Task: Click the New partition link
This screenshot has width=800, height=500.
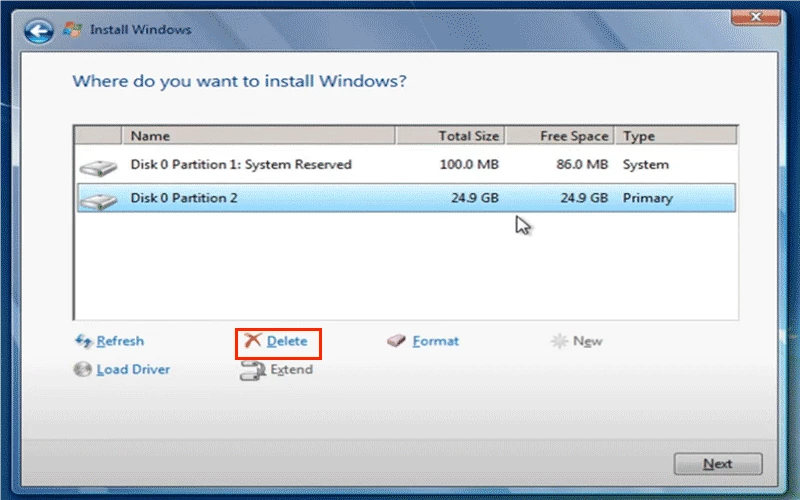Action: point(587,341)
